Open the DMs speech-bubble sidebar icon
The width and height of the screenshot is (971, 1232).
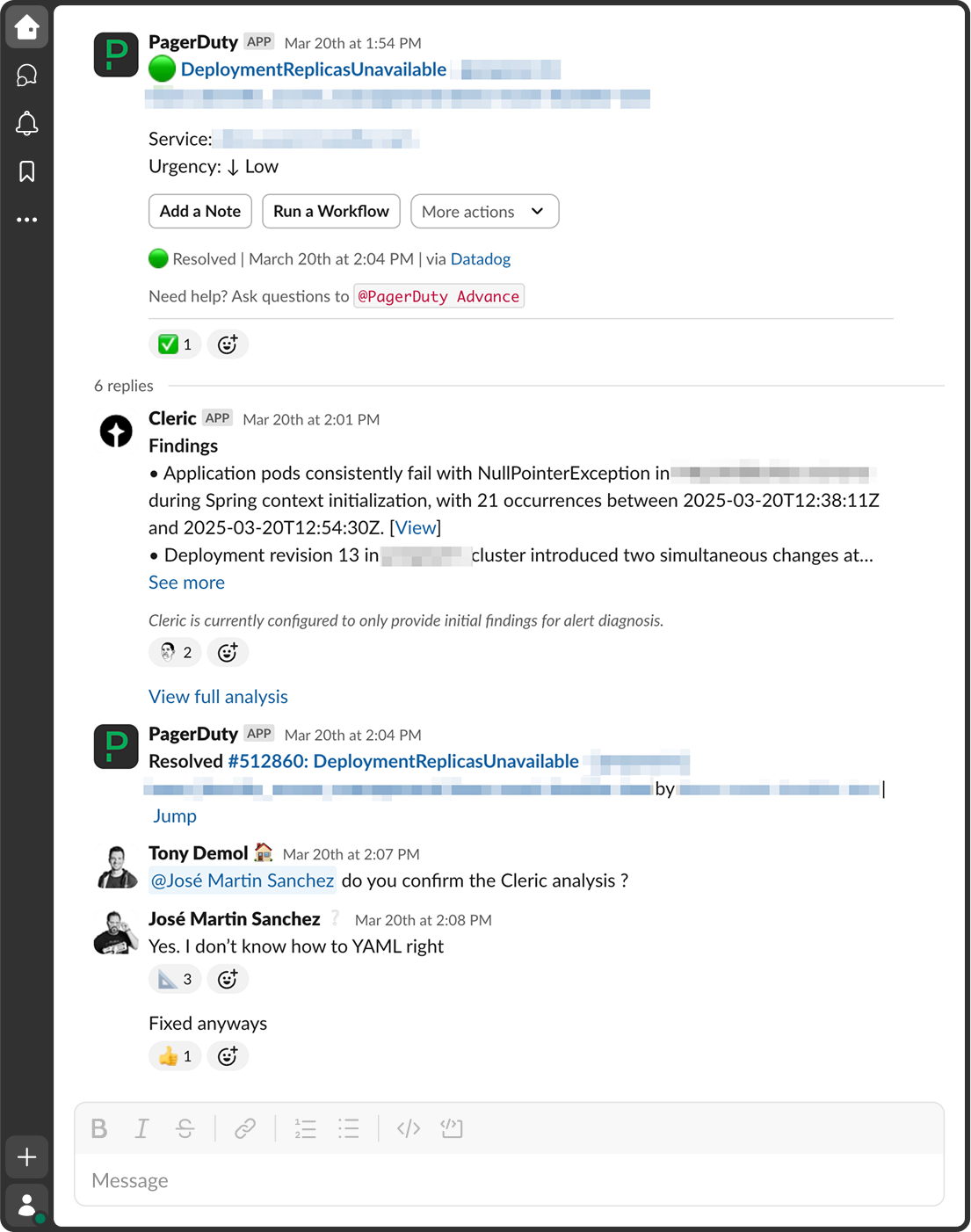pos(26,76)
